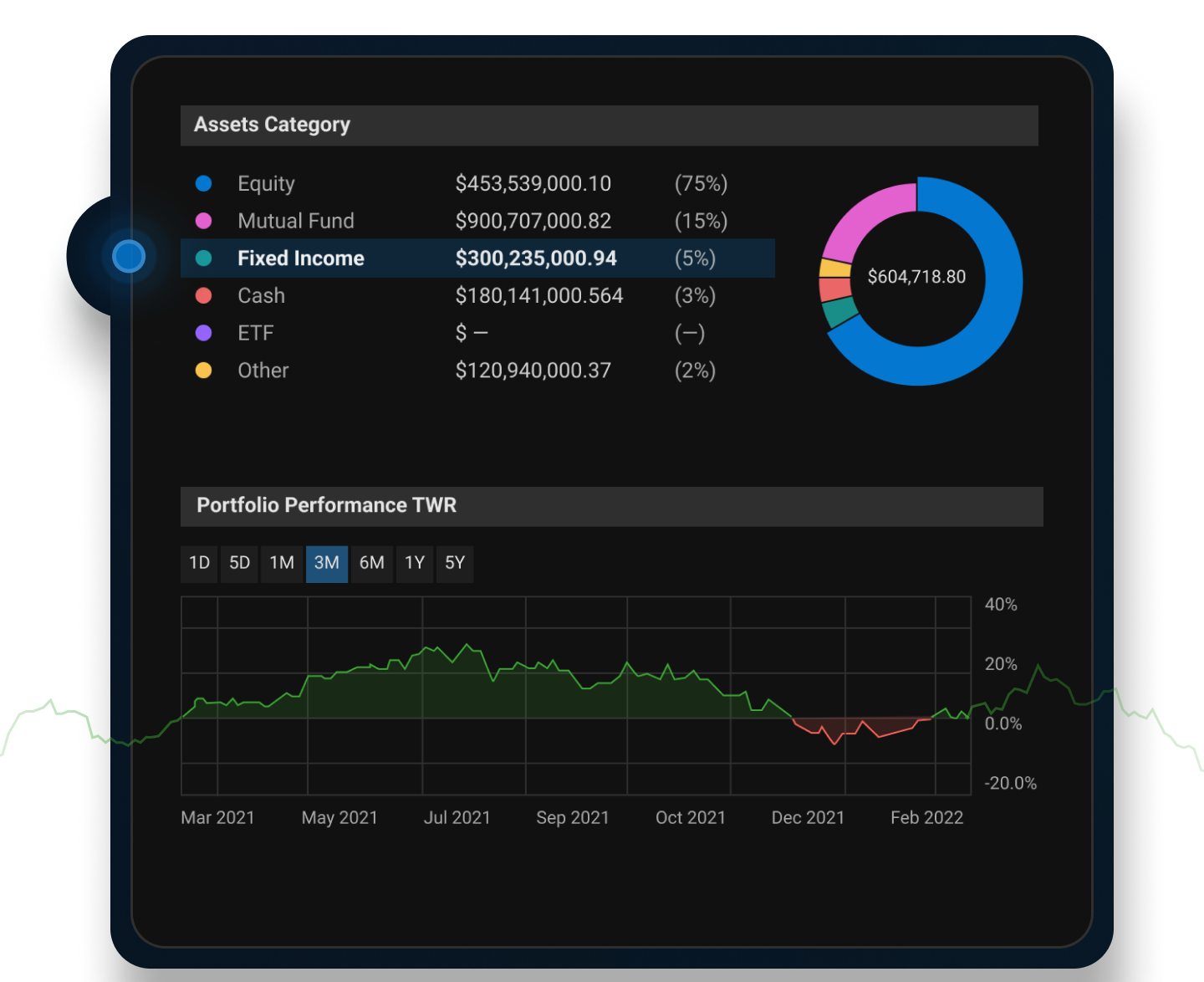Screen dimensions: 1204x982
Task: Select the Fixed Income row label
Action: click(x=300, y=258)
